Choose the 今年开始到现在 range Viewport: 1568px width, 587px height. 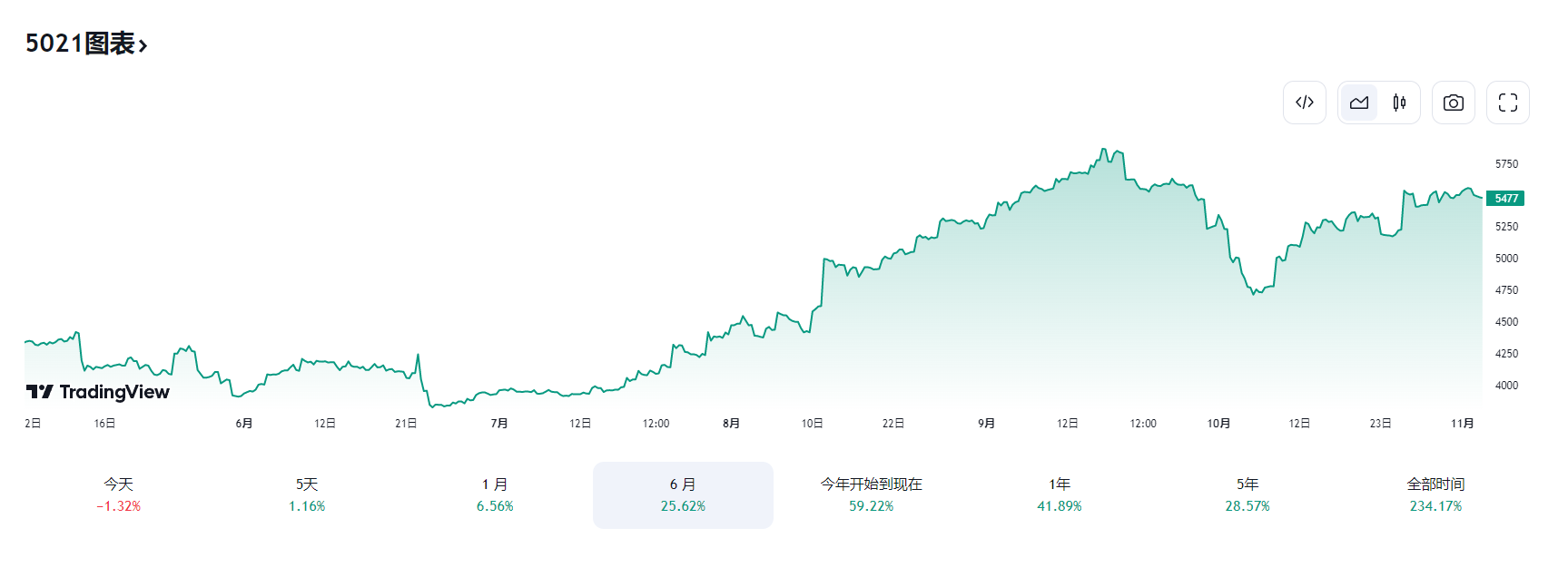871,494
